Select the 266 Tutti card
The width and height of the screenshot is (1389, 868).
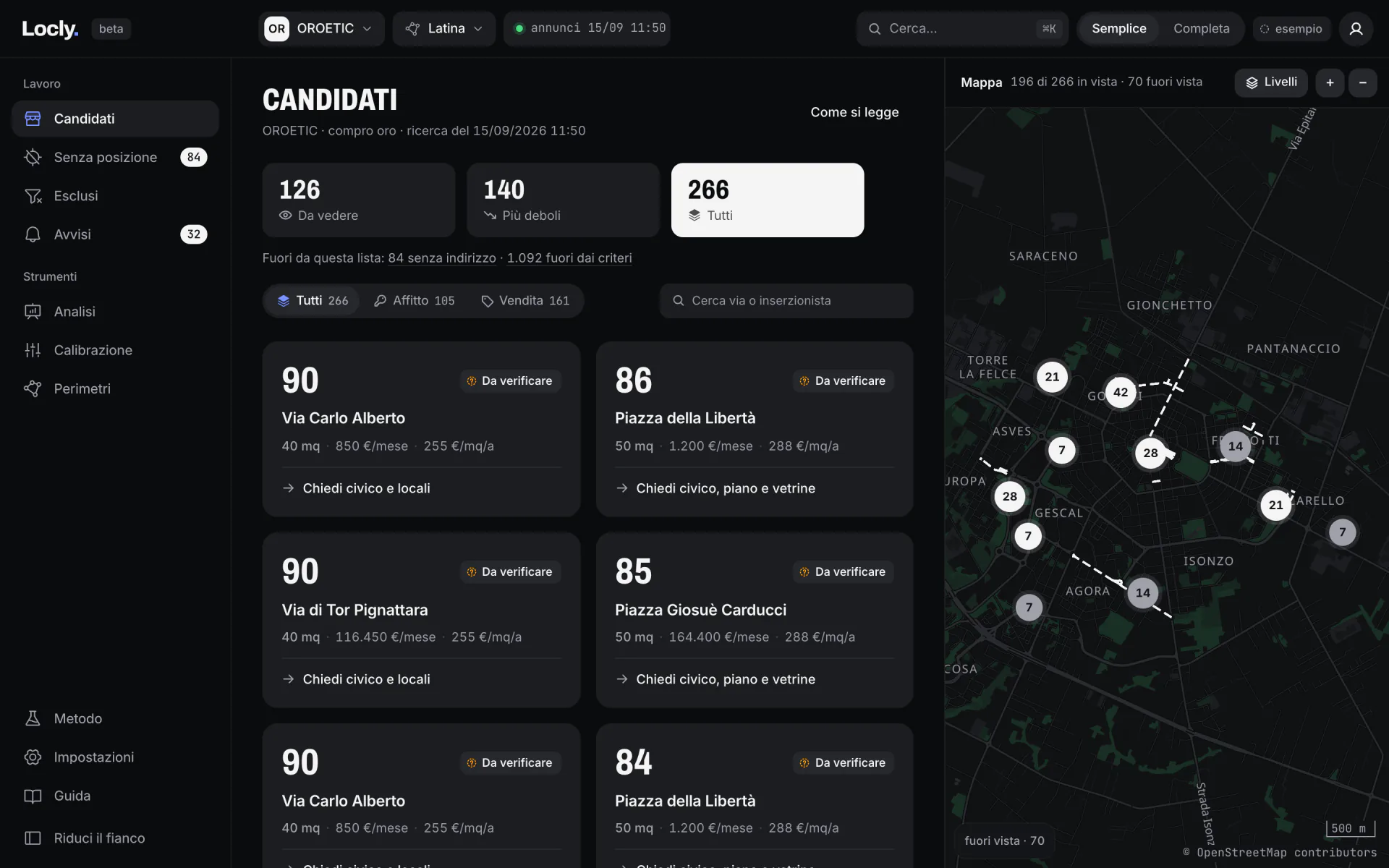[x=768, y=200]
